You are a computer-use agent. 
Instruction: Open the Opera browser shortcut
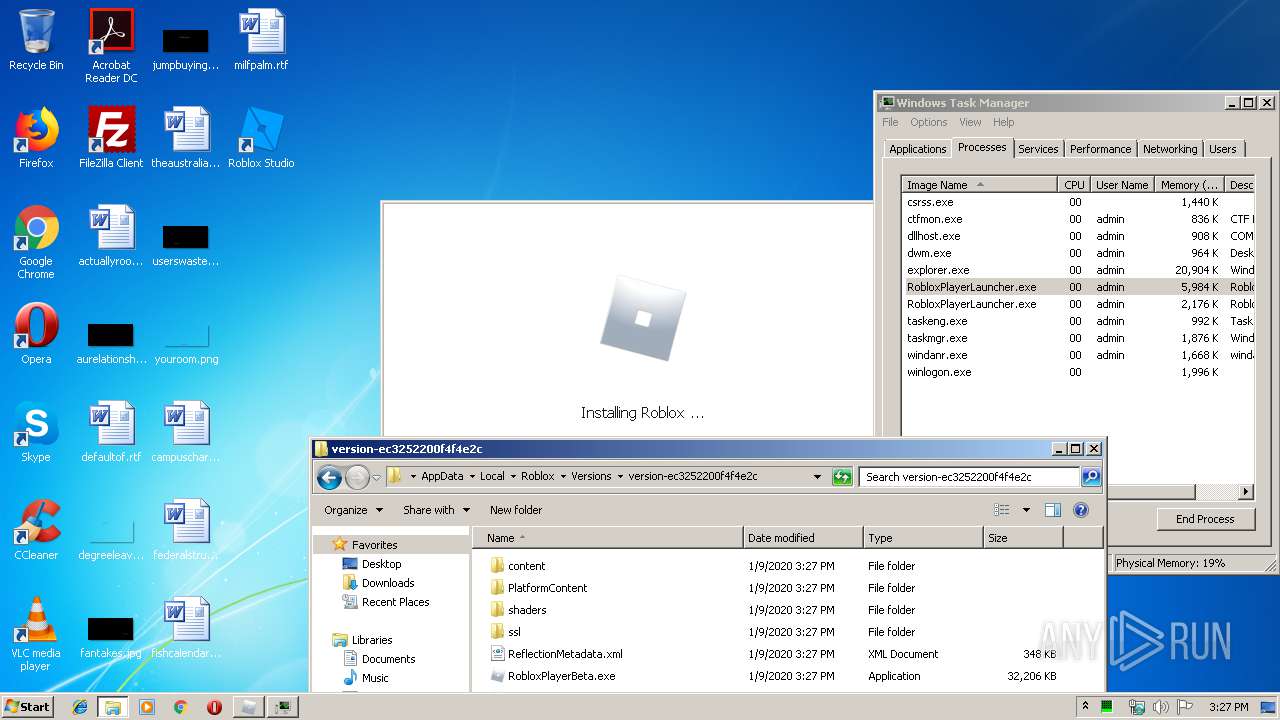[36, 334]
